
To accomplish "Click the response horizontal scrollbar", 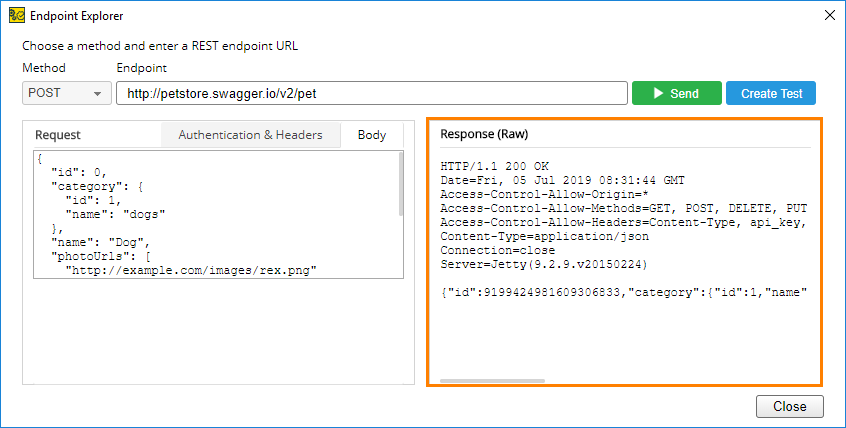I will pos(492,381).
